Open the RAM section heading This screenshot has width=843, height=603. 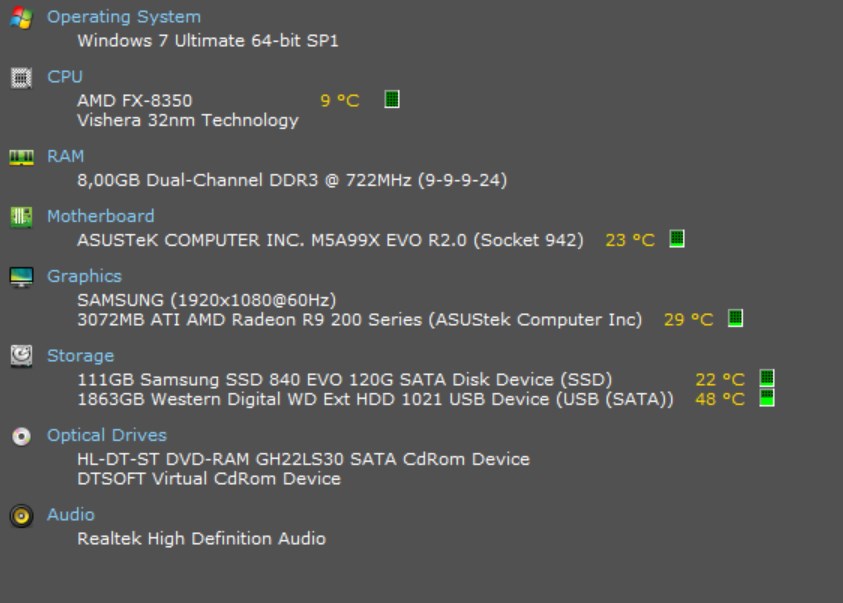pyautogui.click(x=65, y=156)
